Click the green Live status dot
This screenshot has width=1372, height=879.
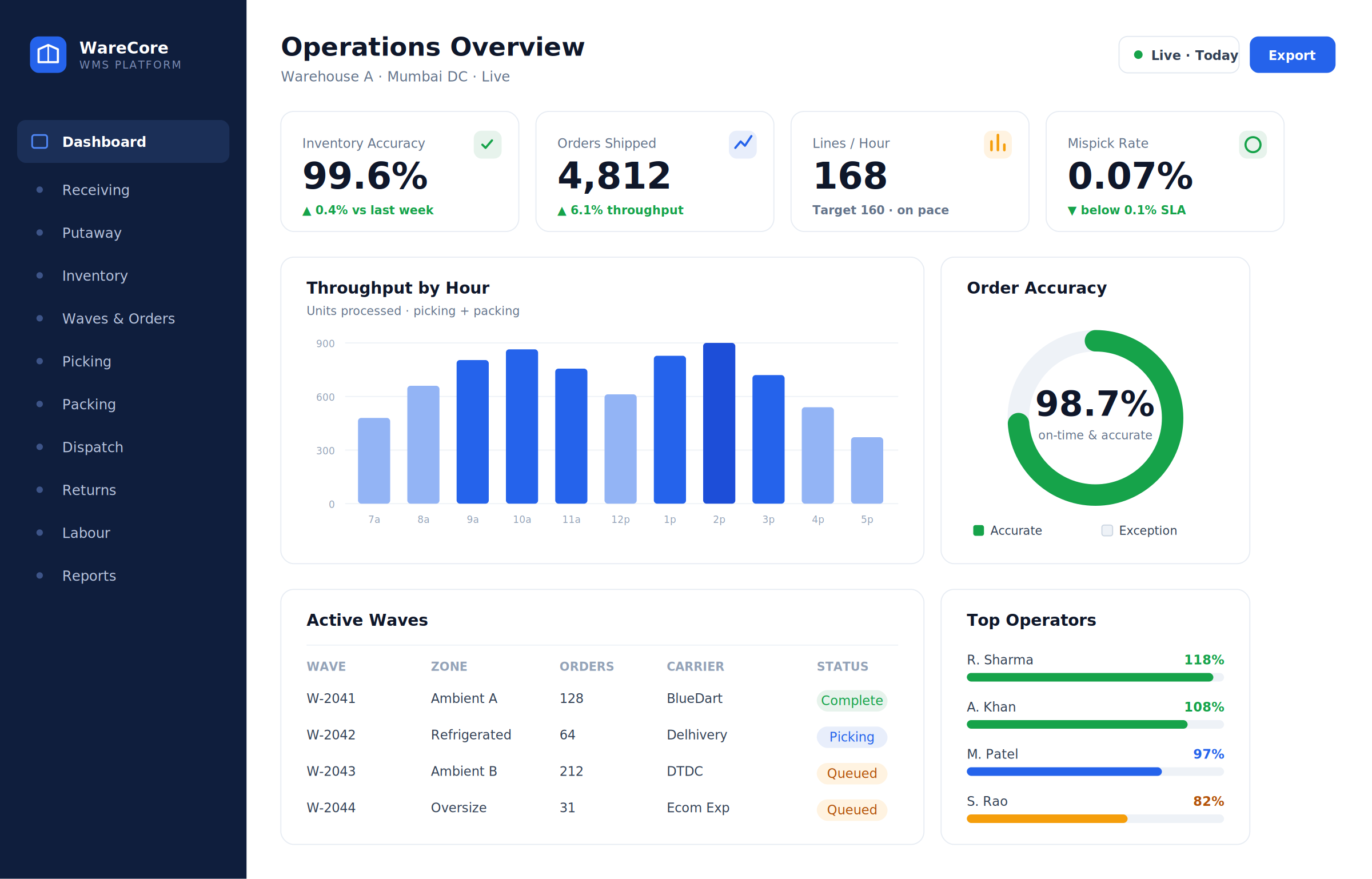pos(1138,55)
